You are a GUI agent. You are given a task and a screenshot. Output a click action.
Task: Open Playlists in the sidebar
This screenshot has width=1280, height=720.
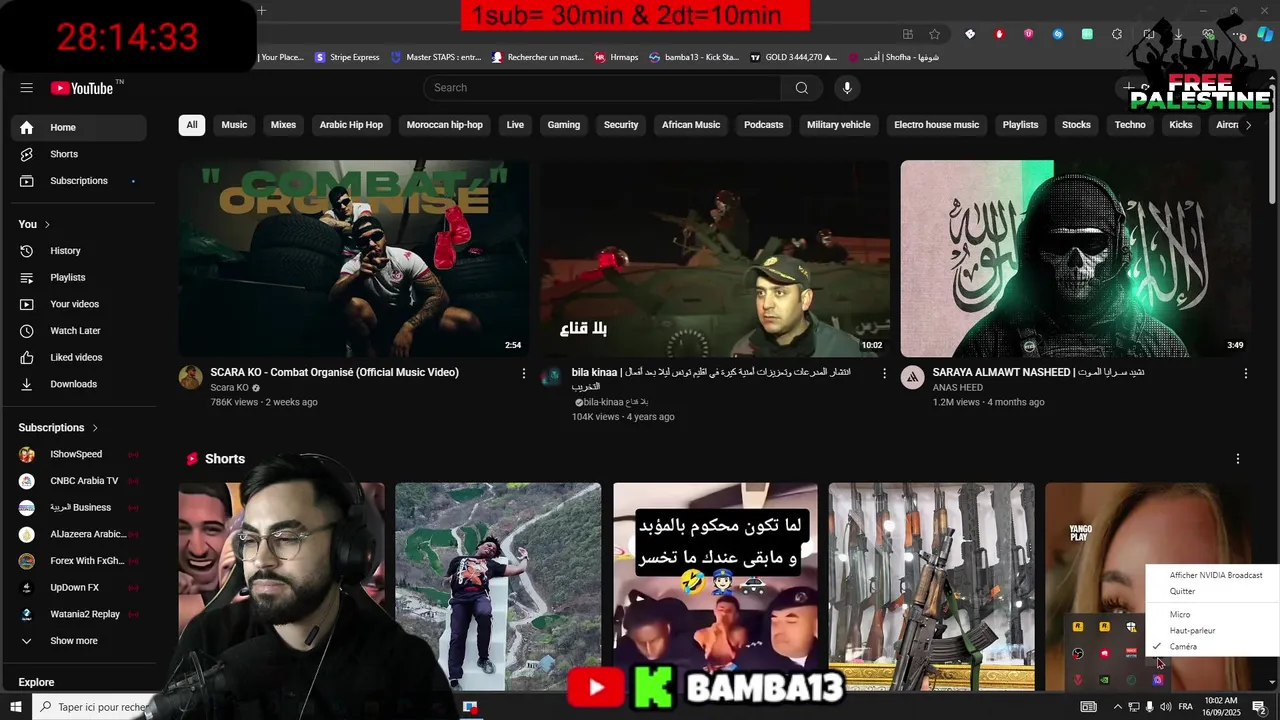tap(79, 277)
